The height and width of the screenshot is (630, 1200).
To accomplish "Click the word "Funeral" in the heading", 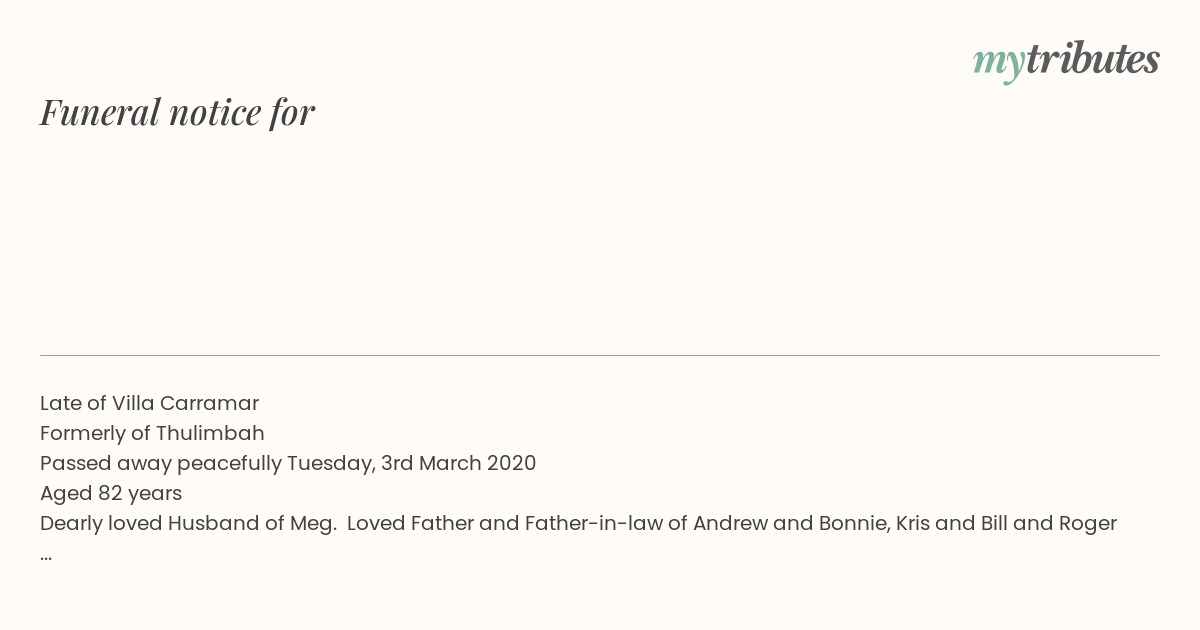I will tap(100, 112).
